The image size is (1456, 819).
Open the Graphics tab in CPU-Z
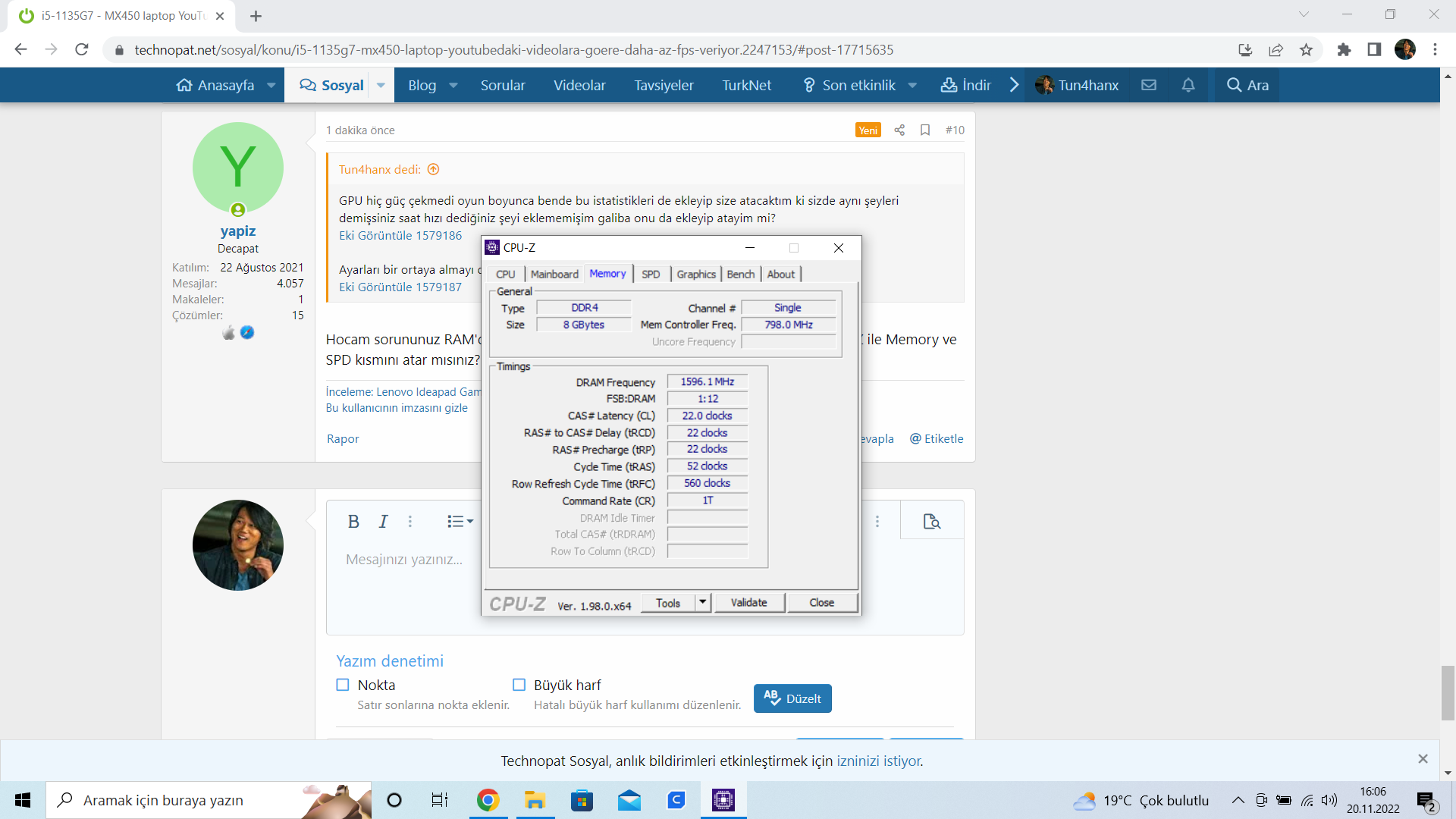click(695, 275)
